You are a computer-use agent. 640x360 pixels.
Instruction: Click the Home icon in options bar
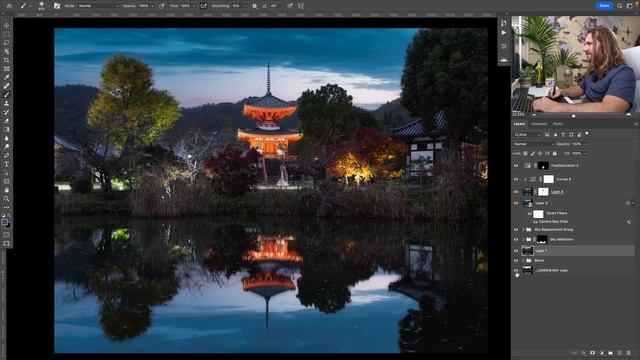coord(9,6)
